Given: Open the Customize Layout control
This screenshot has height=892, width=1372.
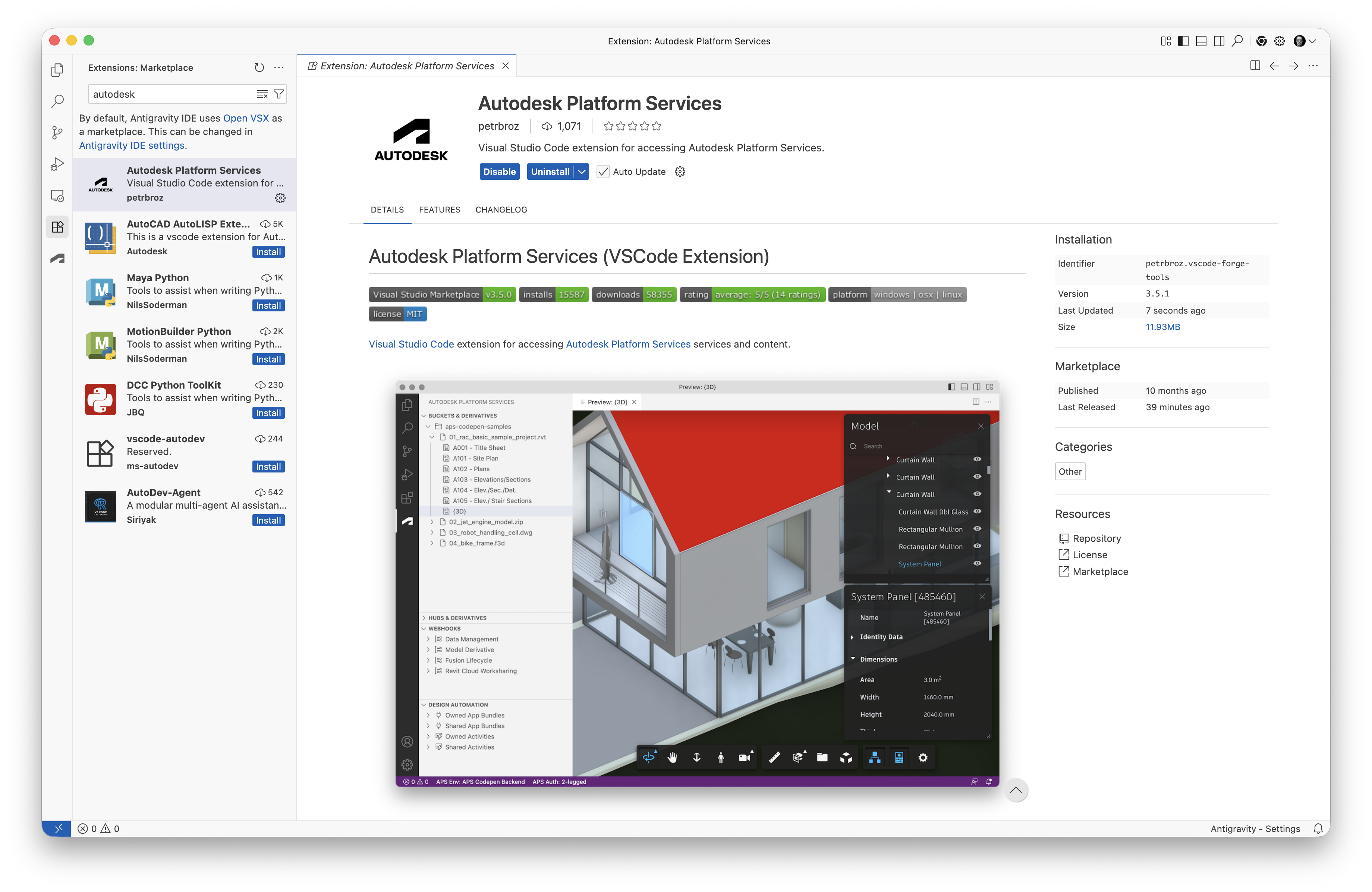Looking at the screenshot, I should pyautogui.click(x=1165, y=41).
